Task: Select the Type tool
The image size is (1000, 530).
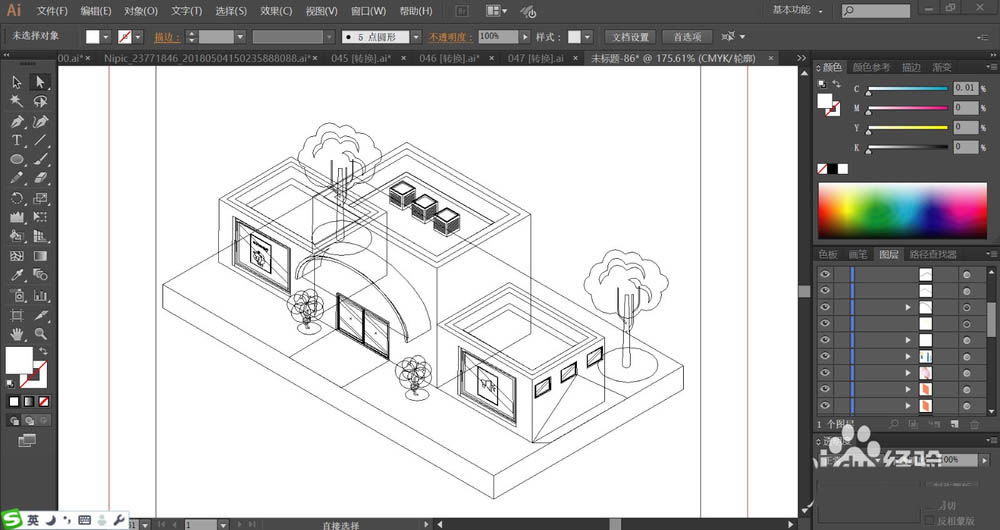Action: tap(17, 140)
